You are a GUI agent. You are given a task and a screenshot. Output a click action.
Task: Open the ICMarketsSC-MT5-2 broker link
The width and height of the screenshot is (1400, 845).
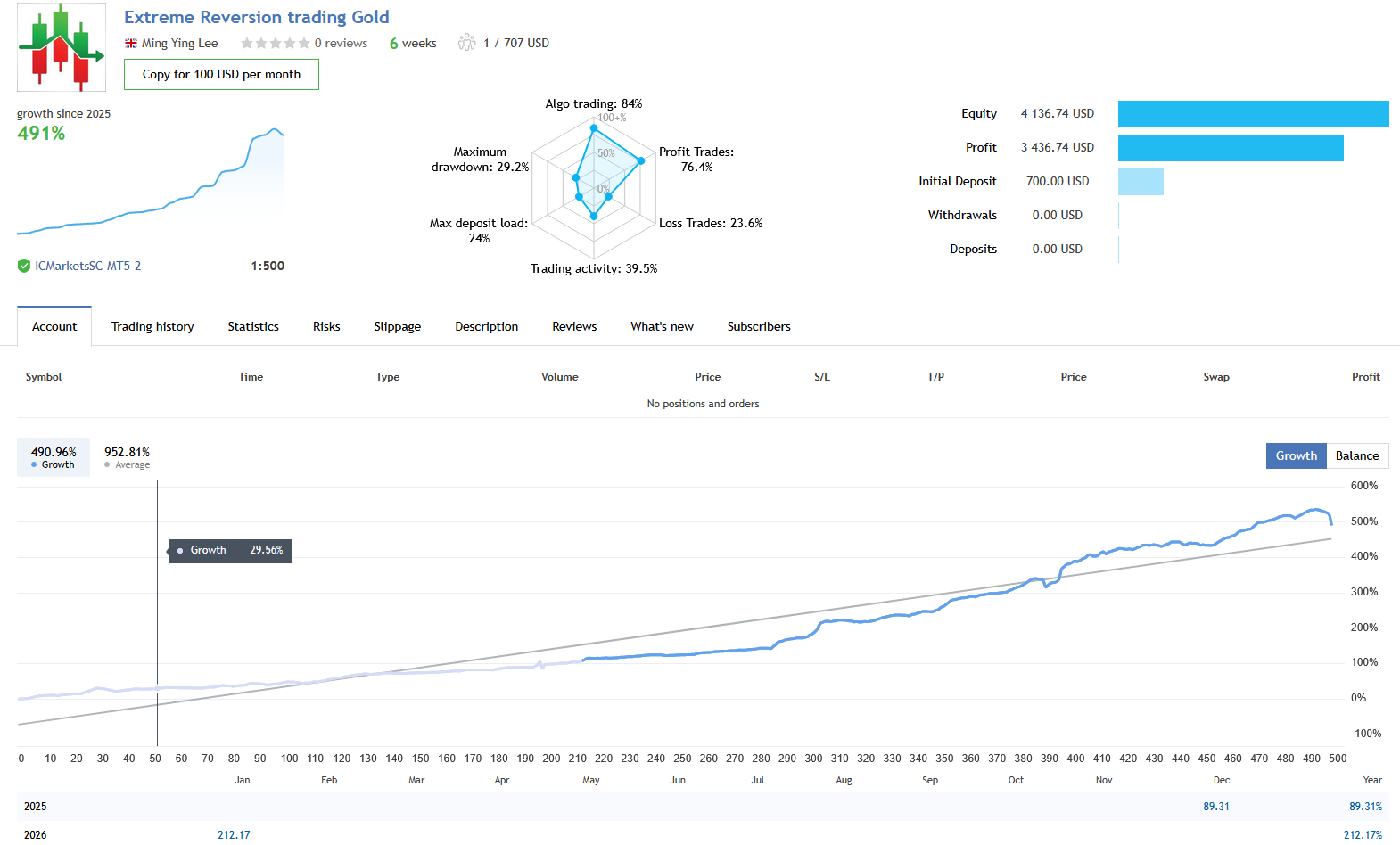pos(87,266)
